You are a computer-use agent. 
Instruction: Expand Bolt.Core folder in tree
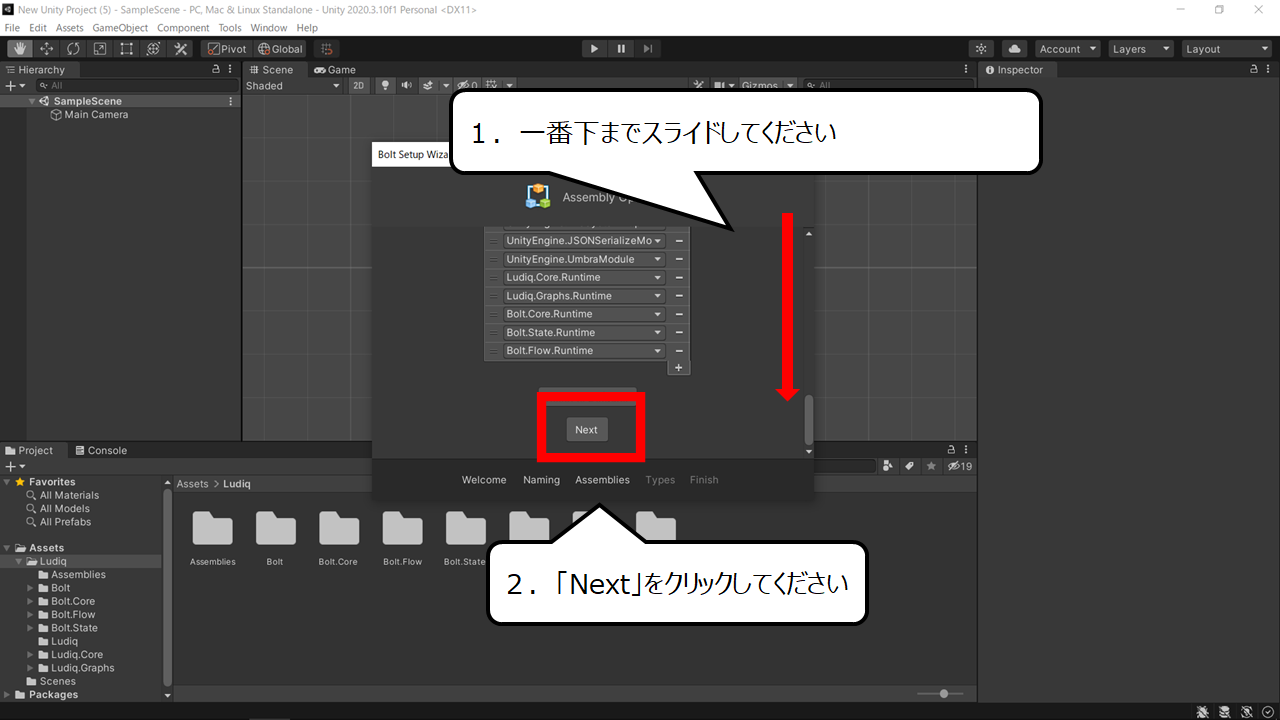pyautogui.click(x=31, y=601)
